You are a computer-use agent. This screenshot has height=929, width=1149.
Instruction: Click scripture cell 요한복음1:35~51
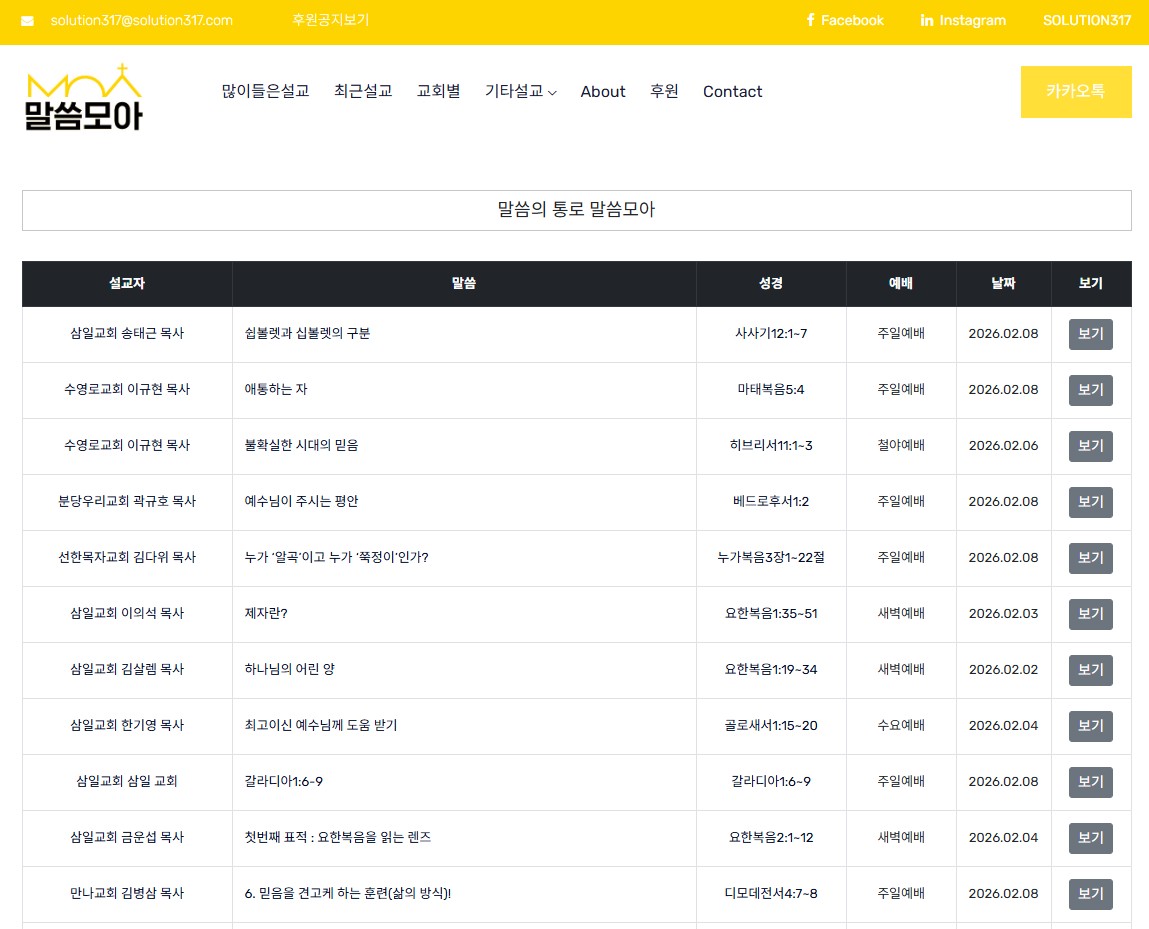771,613
